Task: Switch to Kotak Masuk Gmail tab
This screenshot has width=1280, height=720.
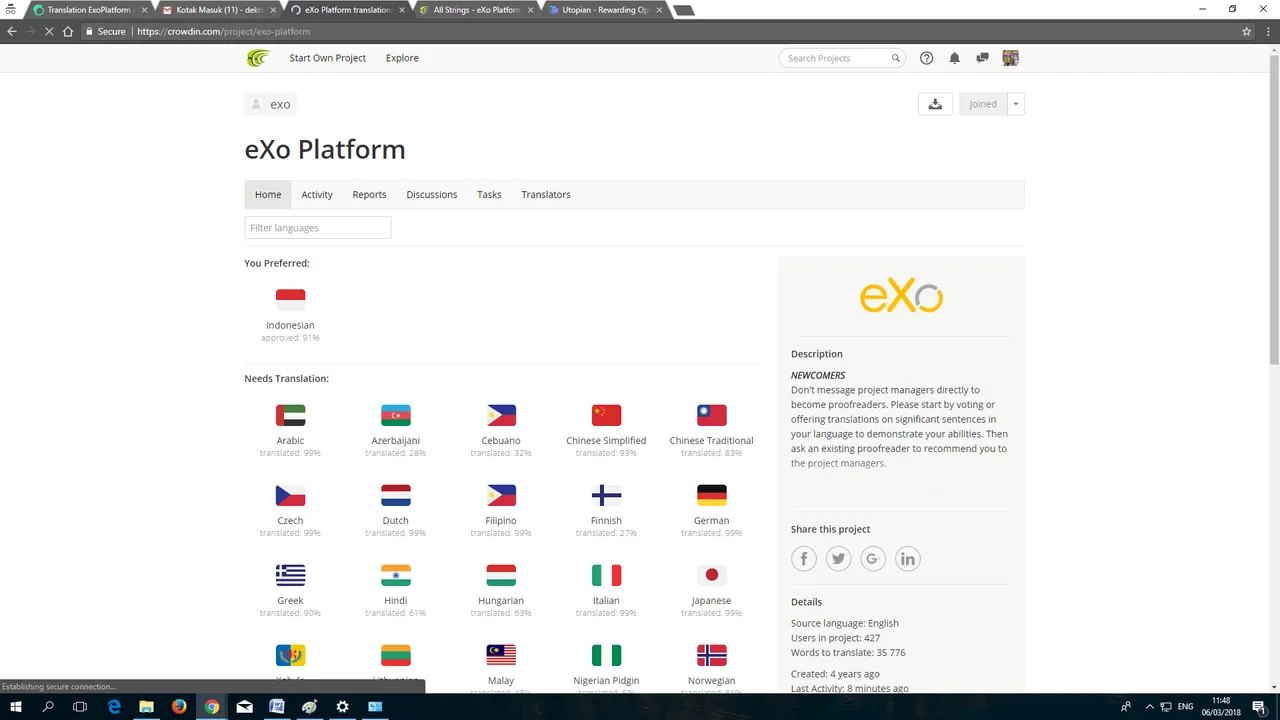Action: click(x=219, y=10)
